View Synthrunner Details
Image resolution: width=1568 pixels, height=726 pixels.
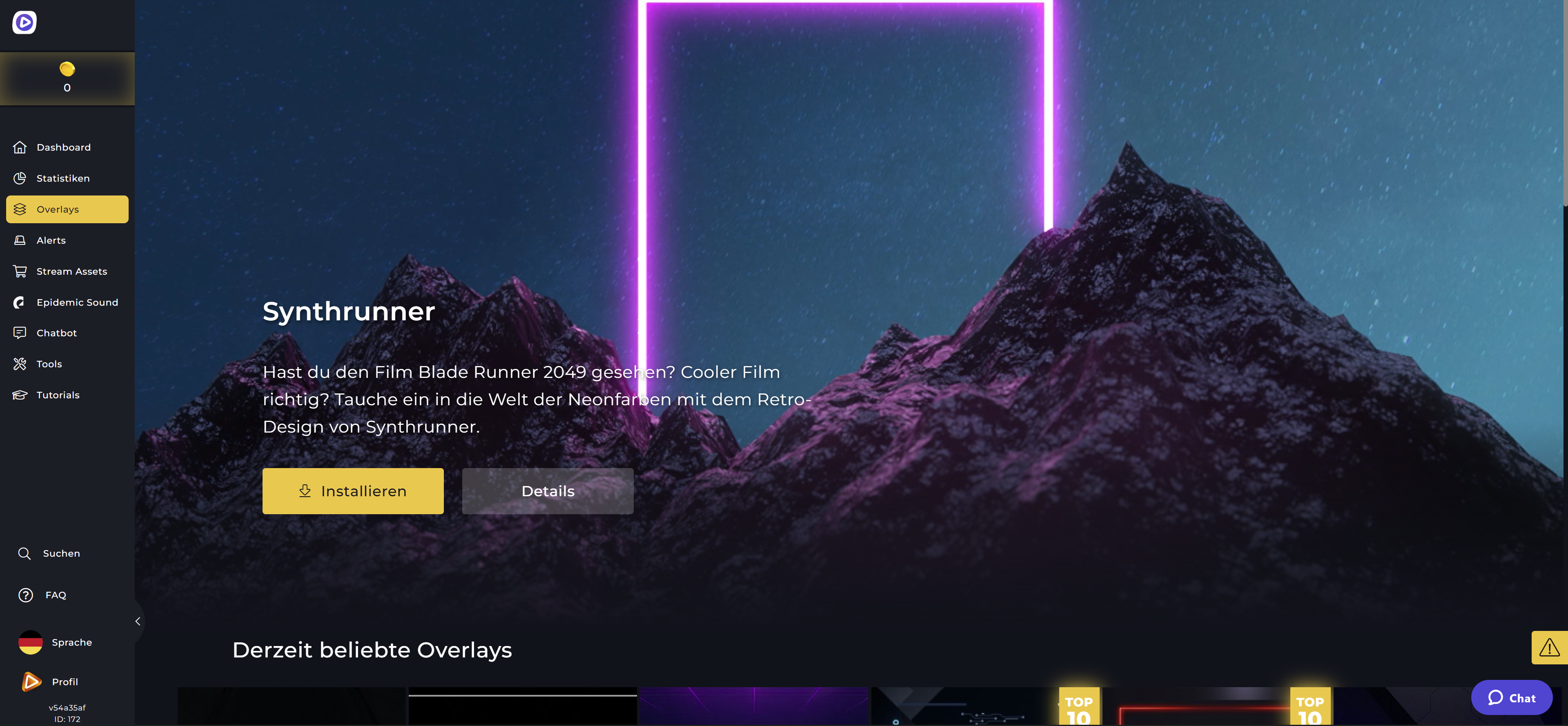[547, 491]
